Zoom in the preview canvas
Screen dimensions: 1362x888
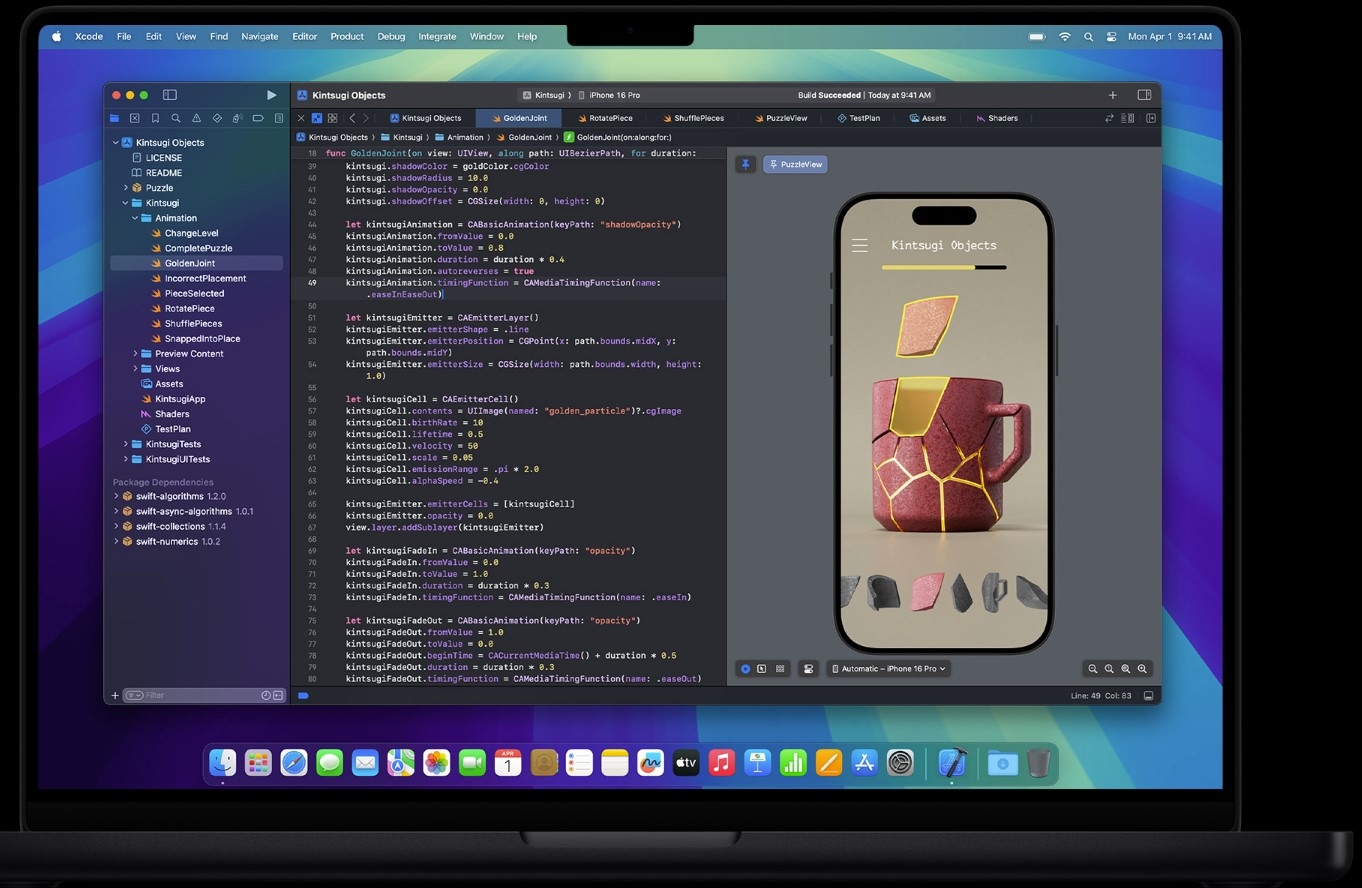coord(1142,669)
